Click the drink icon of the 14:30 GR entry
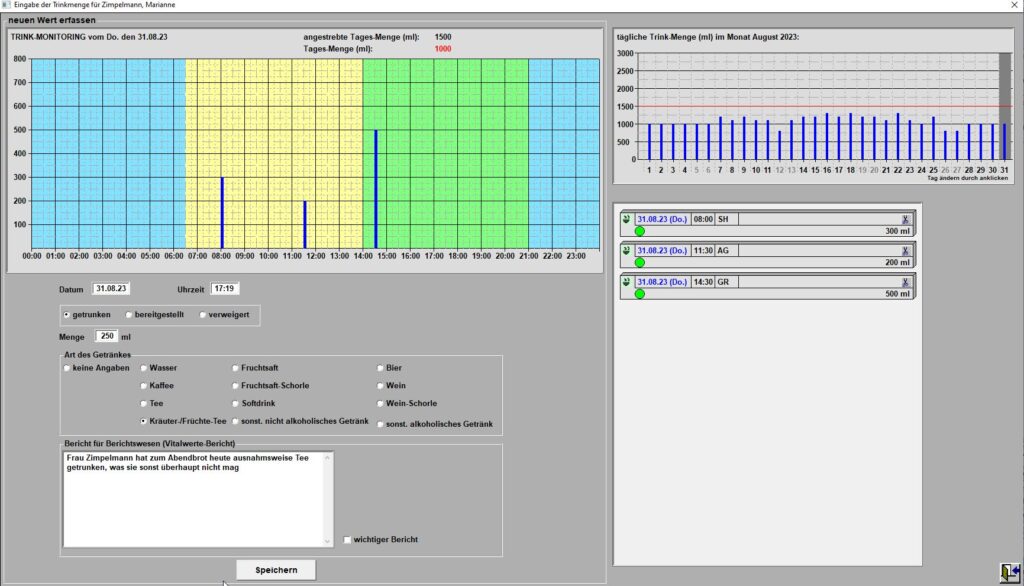Image resolution: width=1024 pixels, height=586 pixels. click(x=627, y=282)
